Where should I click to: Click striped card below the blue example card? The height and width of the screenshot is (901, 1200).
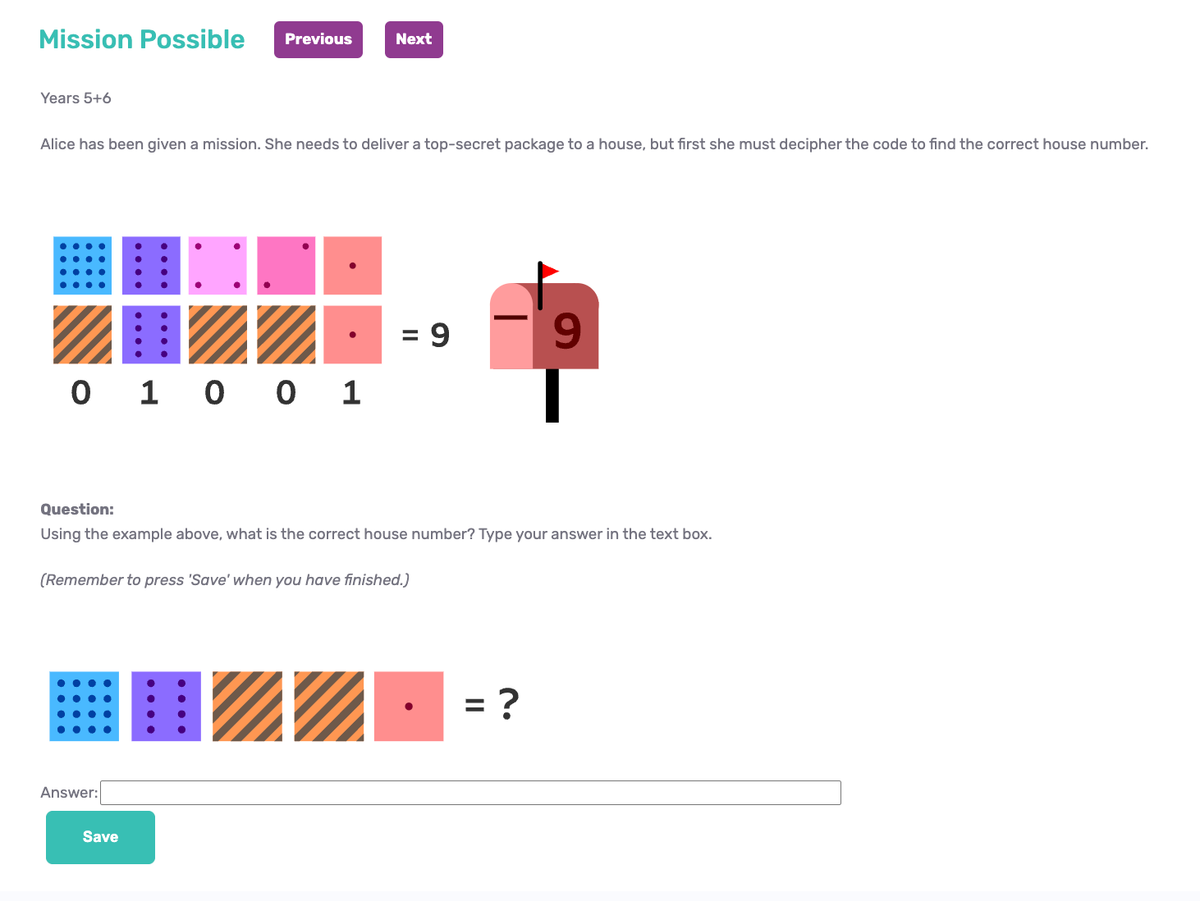point(81,334)
